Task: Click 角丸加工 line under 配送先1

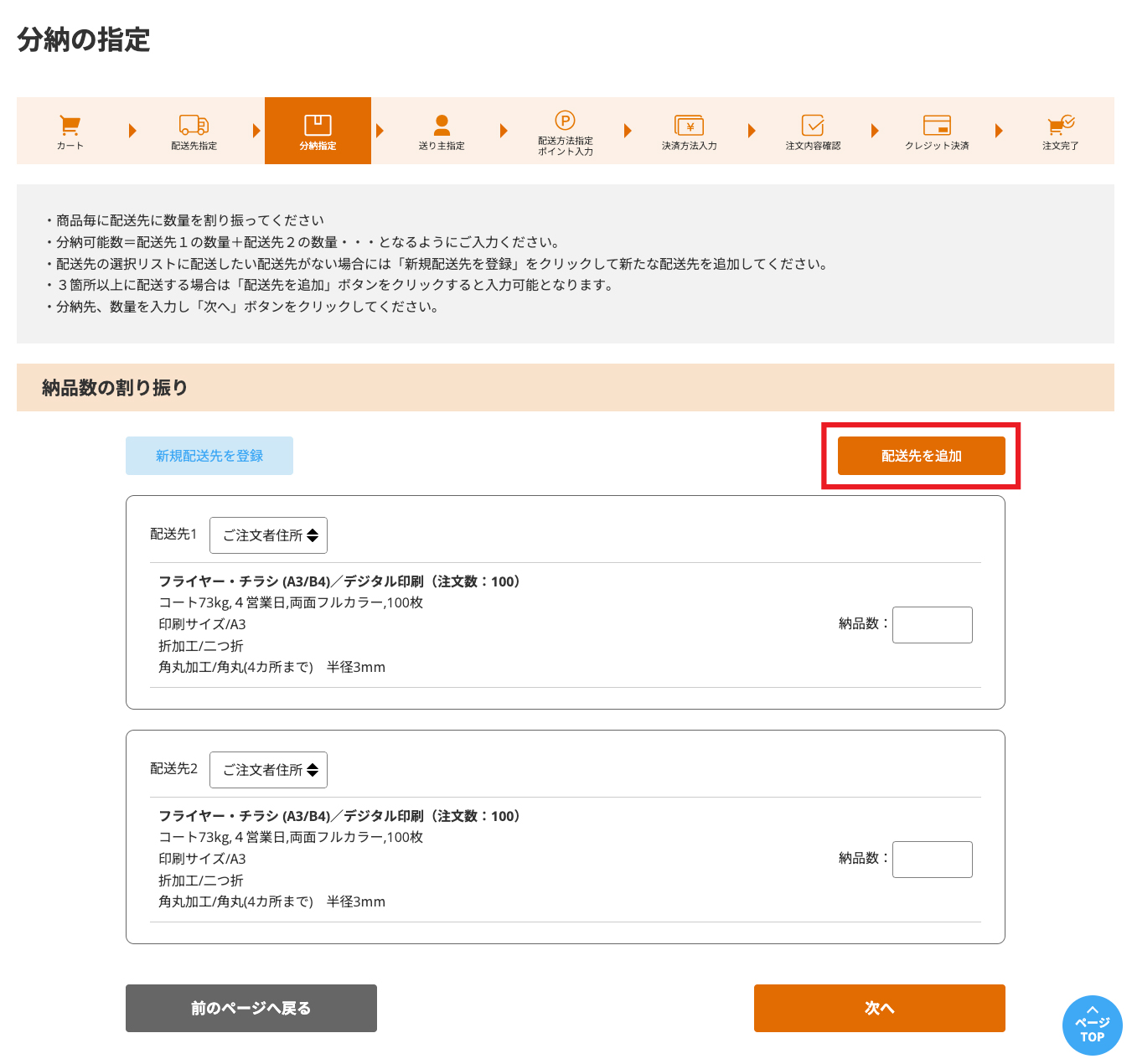Action: click(x=272, y=668)
